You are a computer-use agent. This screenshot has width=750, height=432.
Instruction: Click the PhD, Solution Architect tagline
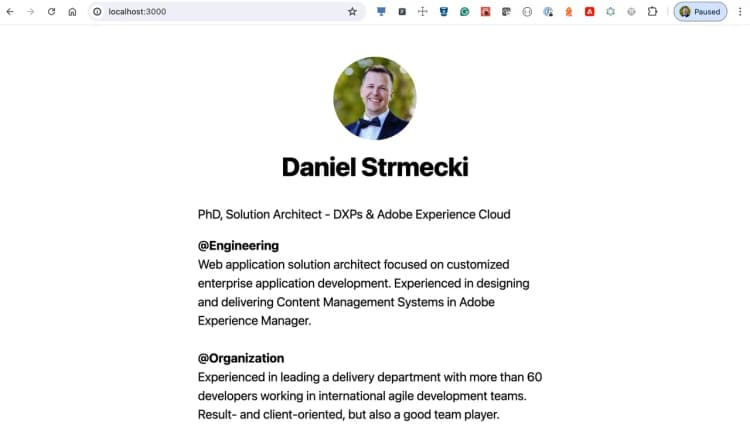tap(354, 214)
